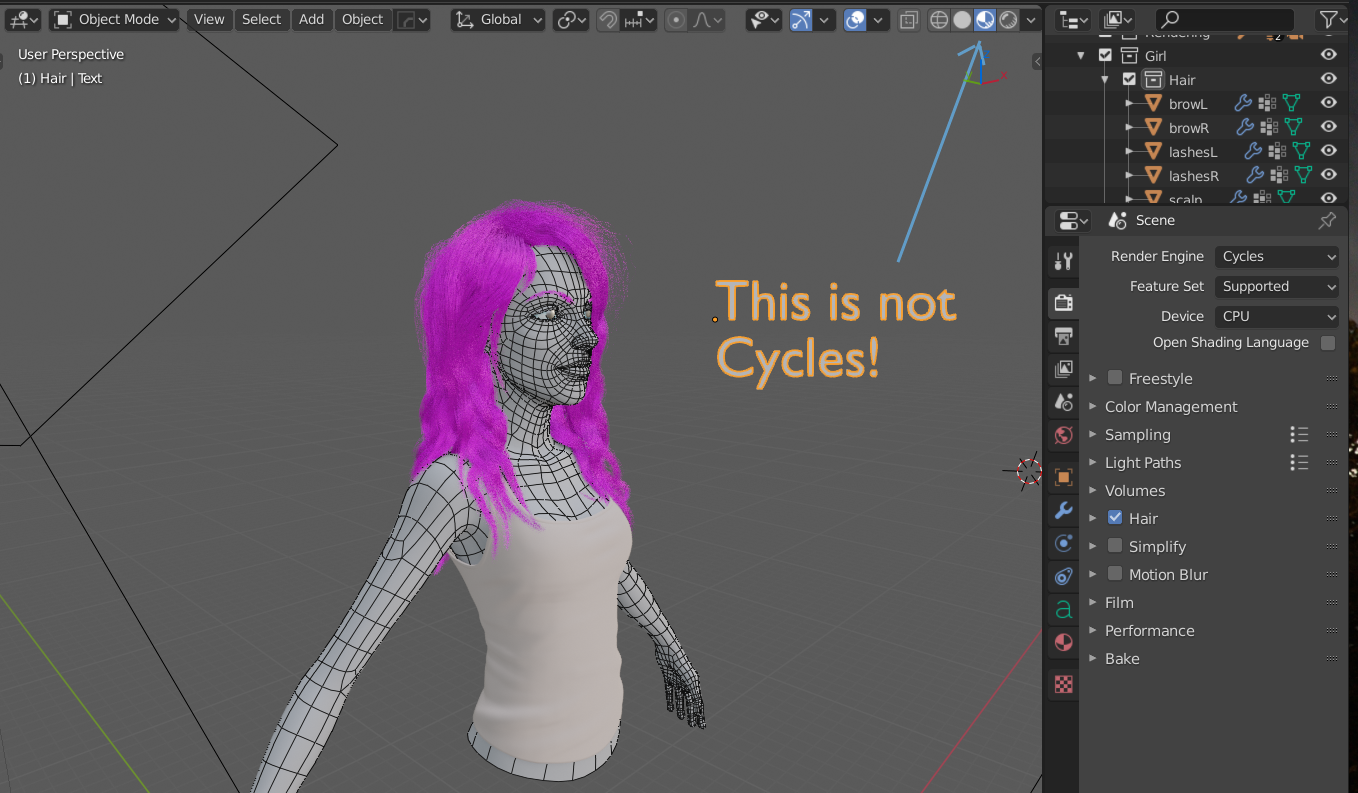
Task: Switch viewport to Rendered shading mode
Action: [x=1006, y=18]
